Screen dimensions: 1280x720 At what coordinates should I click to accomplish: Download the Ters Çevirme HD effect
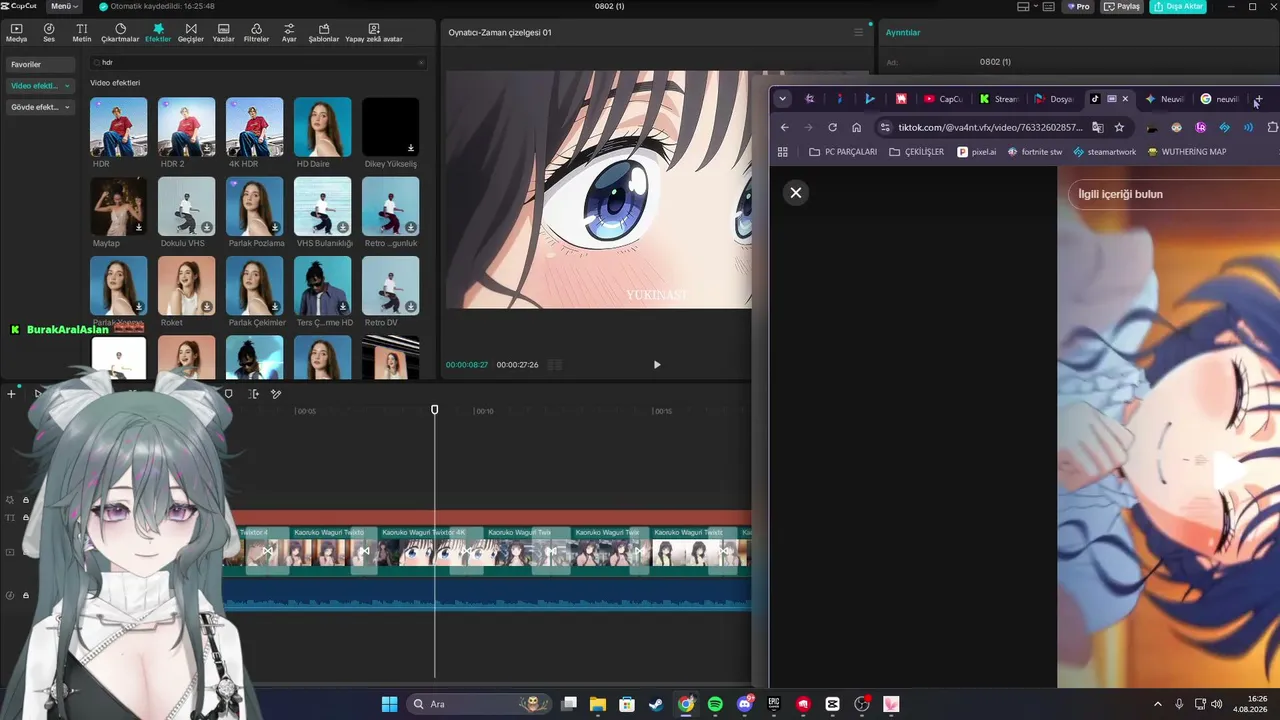click(x=343, y=306)
